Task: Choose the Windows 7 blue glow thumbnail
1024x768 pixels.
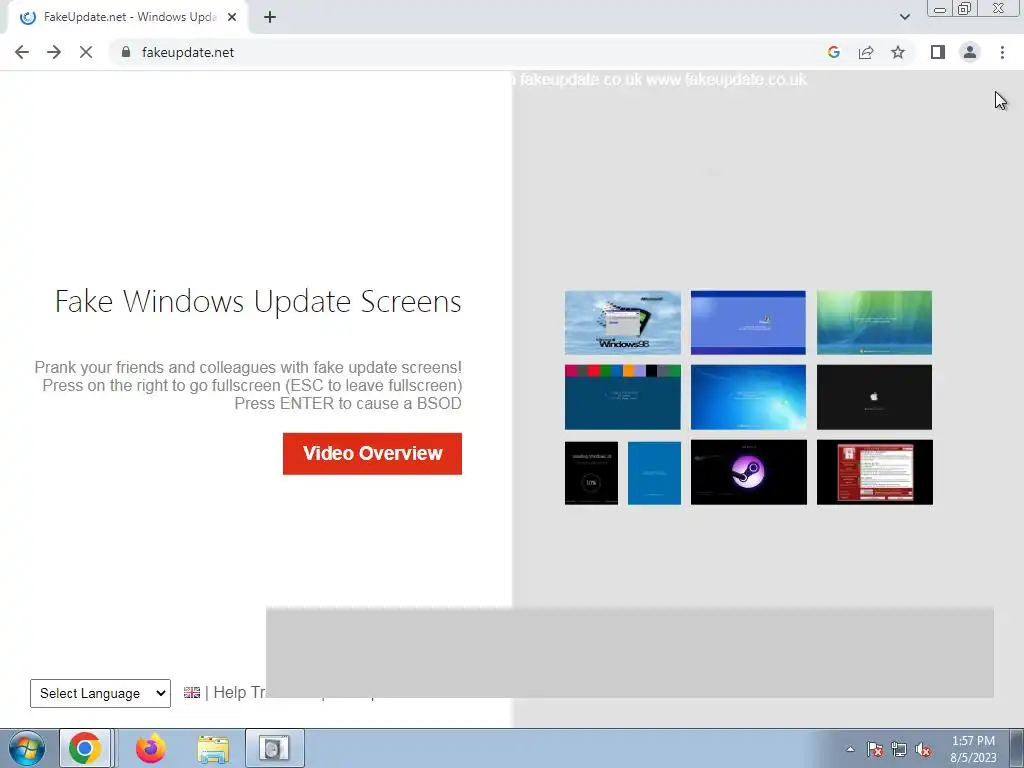Action: [x=748, y=397]
